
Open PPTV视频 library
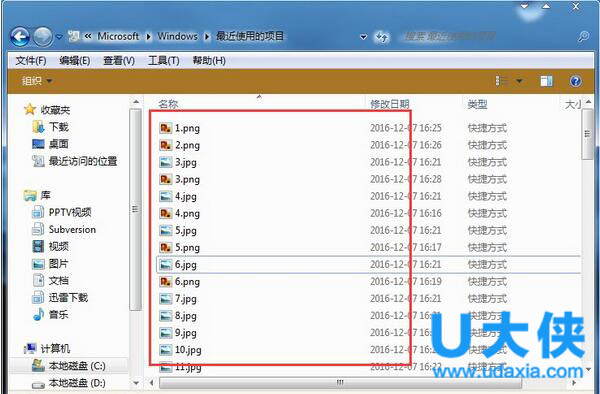(x=62, y=212)
